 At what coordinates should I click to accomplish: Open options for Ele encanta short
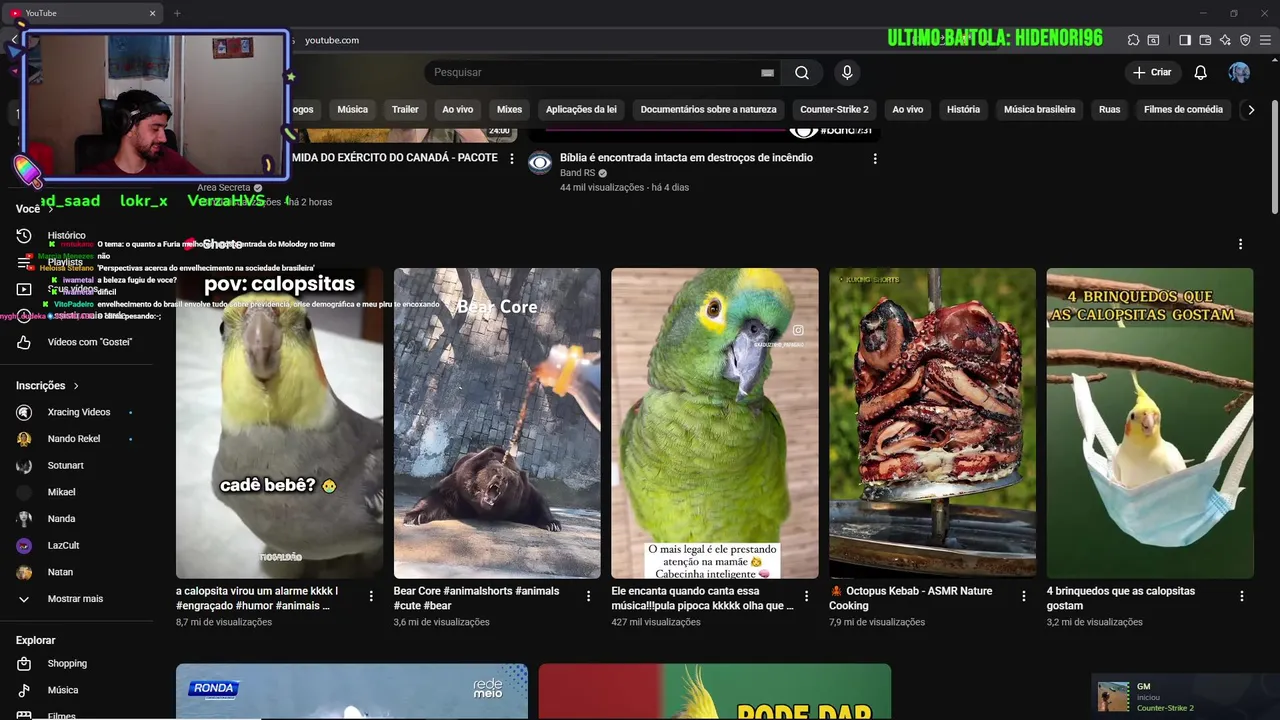click(806, 596)
